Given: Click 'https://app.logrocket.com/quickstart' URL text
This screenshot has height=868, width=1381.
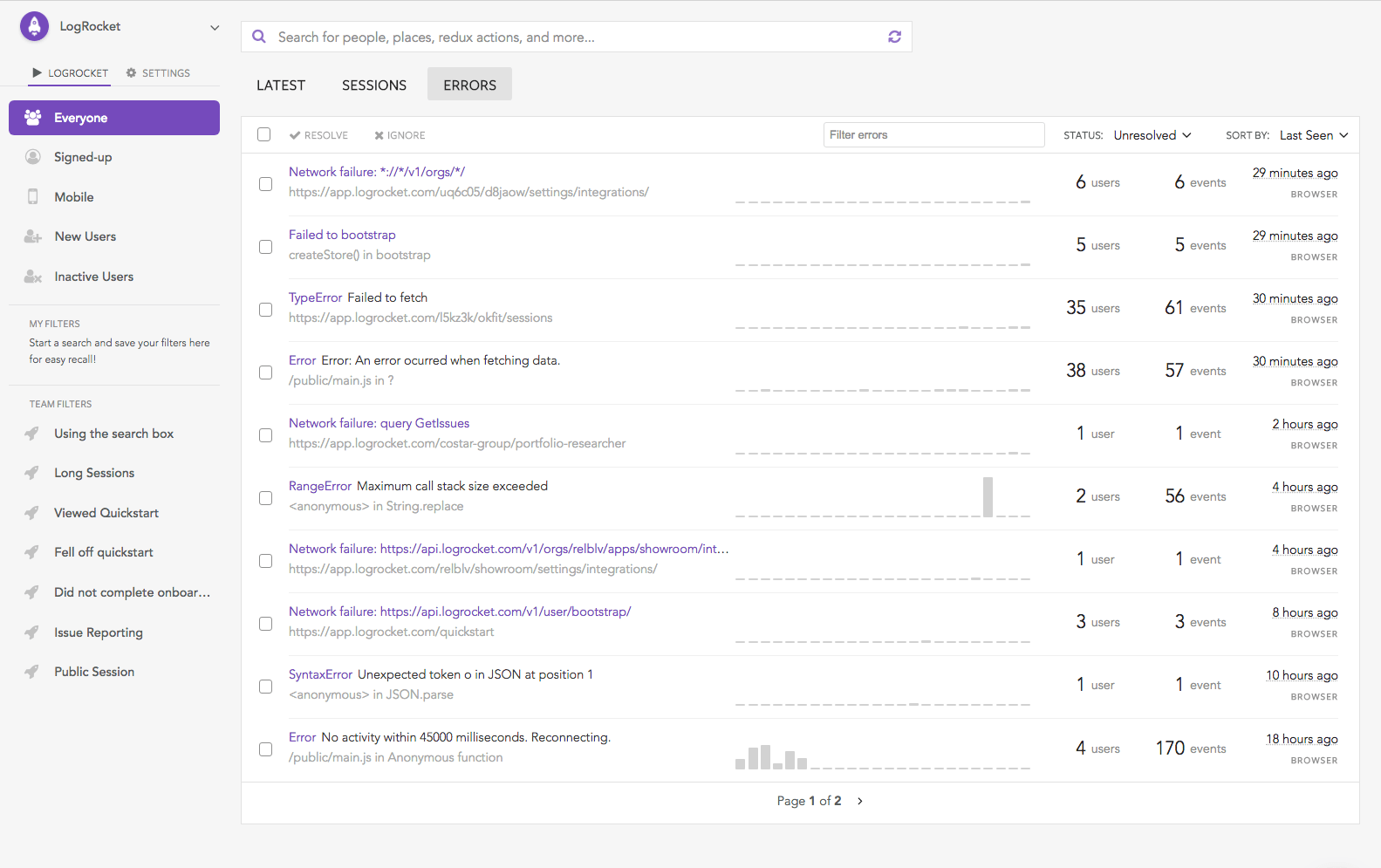Looking at the screenshot, I should tap(391, 632).
